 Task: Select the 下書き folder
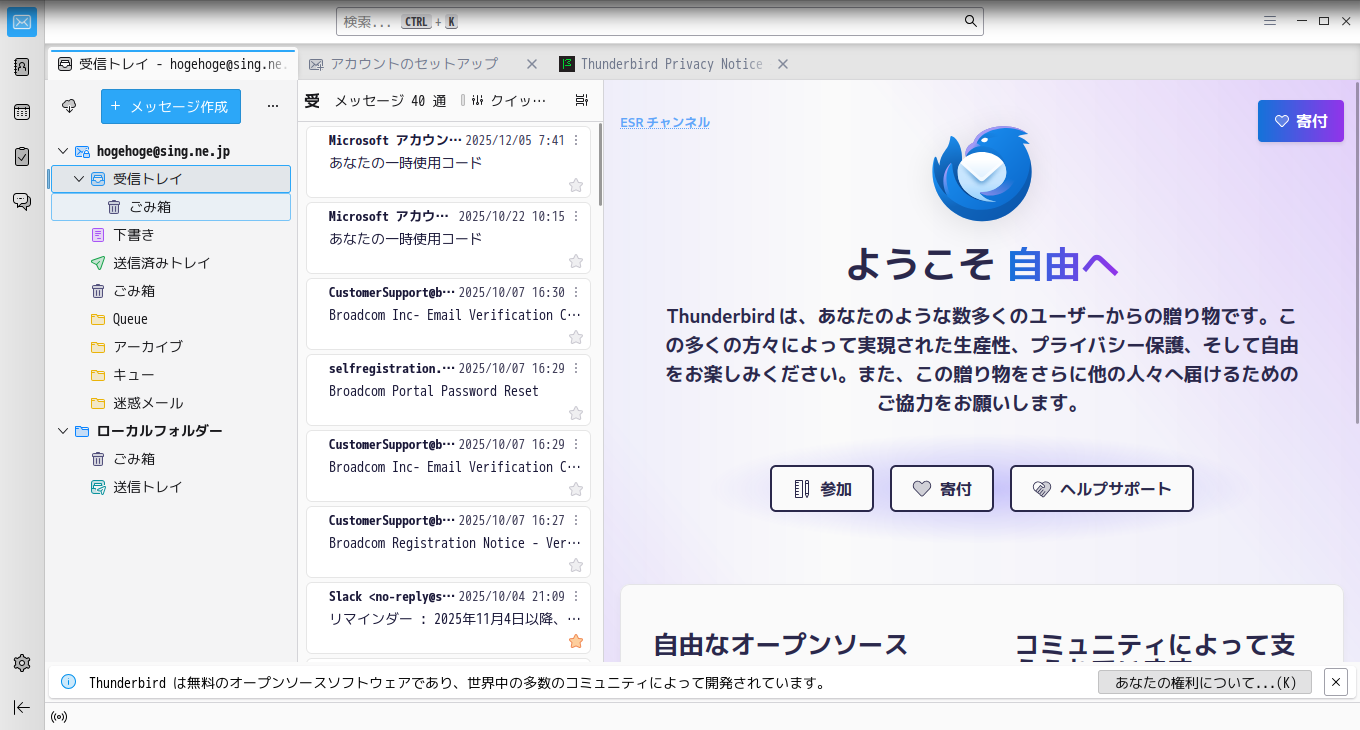[171, 235]
